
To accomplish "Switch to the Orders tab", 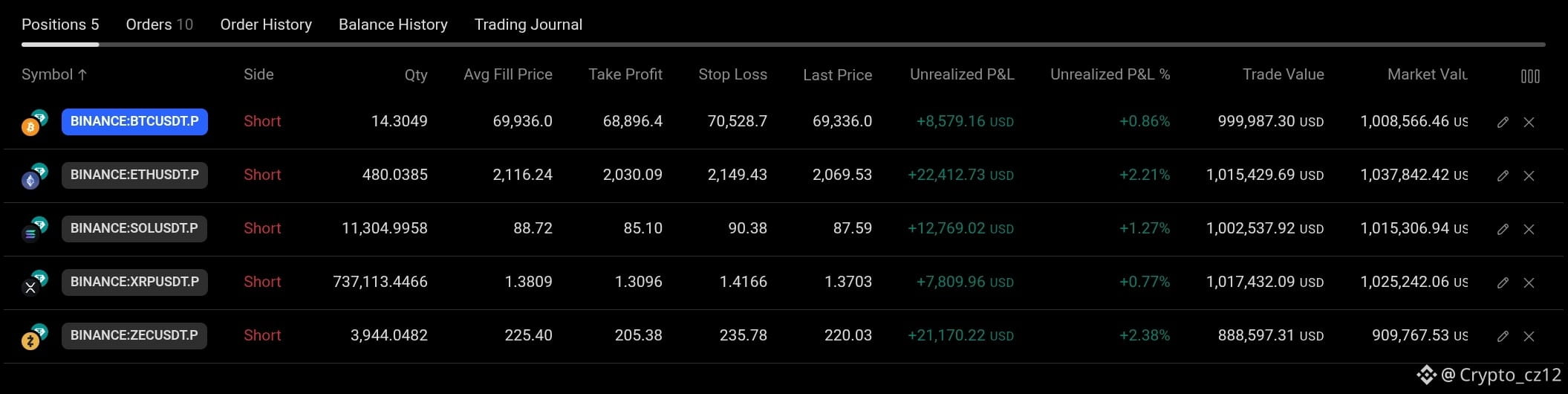I will click(160, 25).
